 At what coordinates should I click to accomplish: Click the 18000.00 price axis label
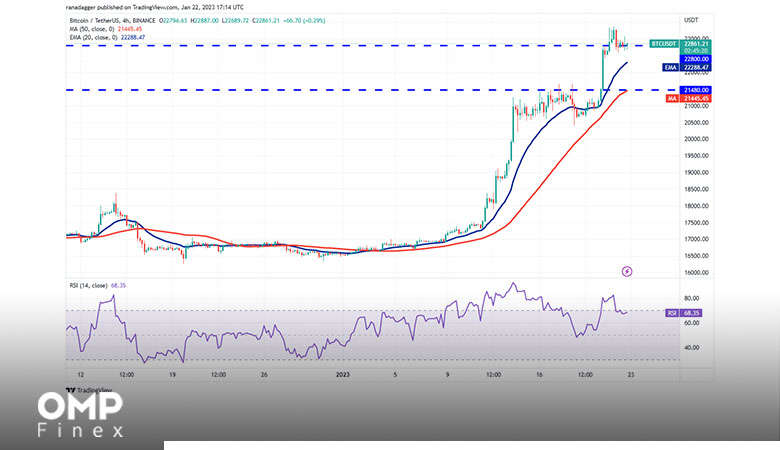pos(696,206)
